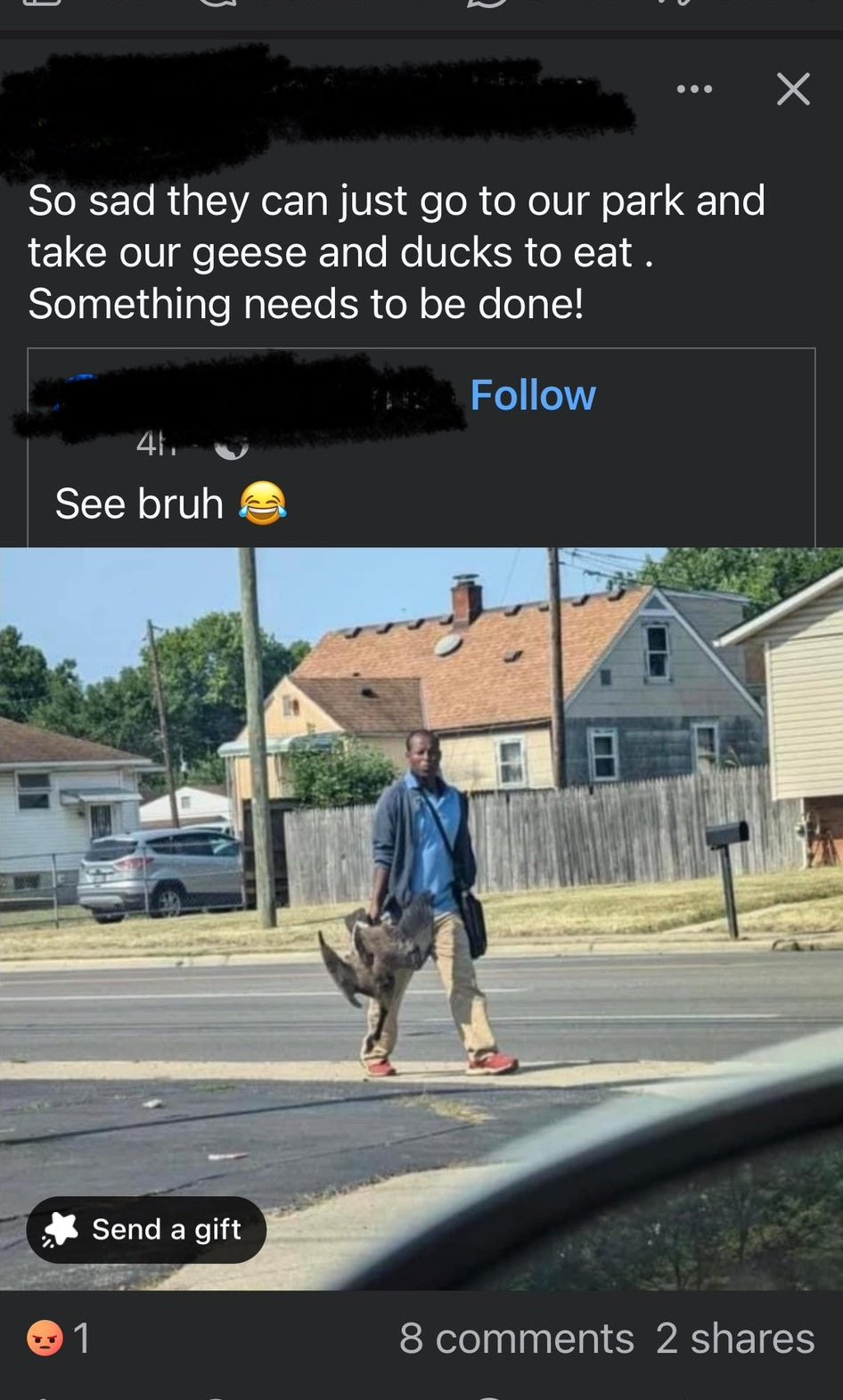Dismiss the post with the X
The image size is (843, 1400).
point(793,89)
